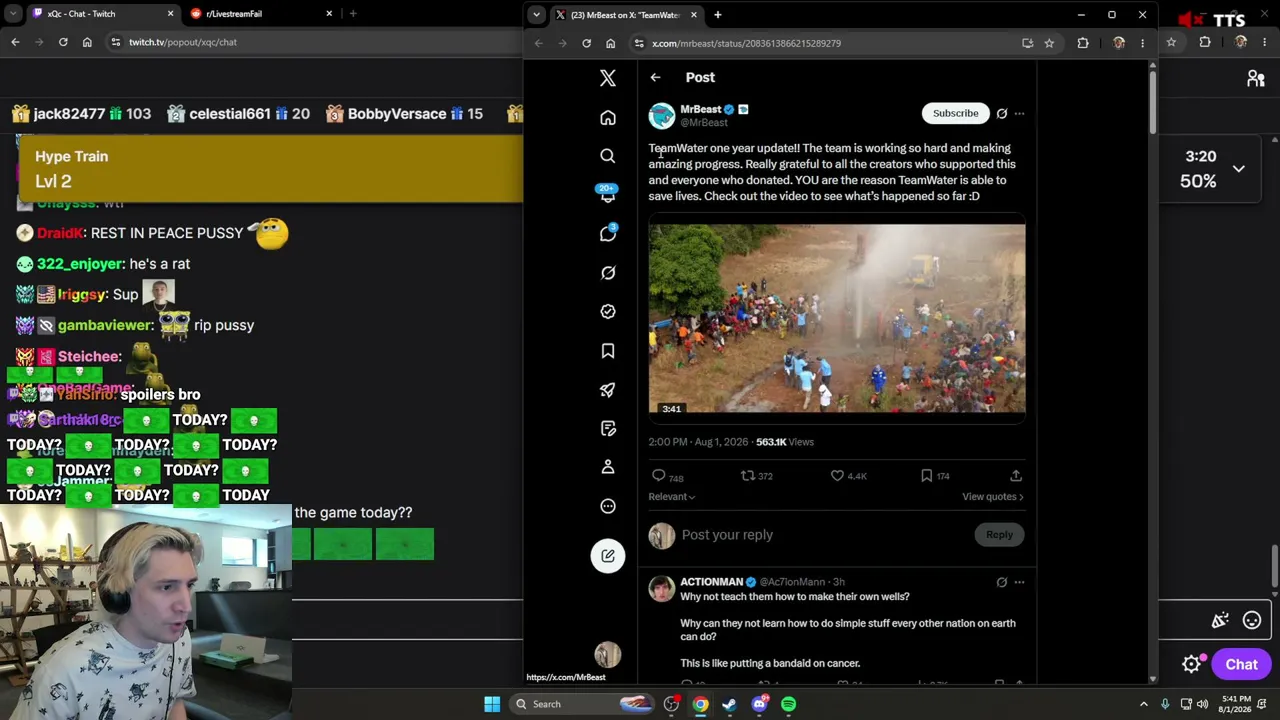Viewport: 1280px width, 720px height.
Task: Open a new tab in the X window
Action: pyautogui.click(x=717, y=15)
